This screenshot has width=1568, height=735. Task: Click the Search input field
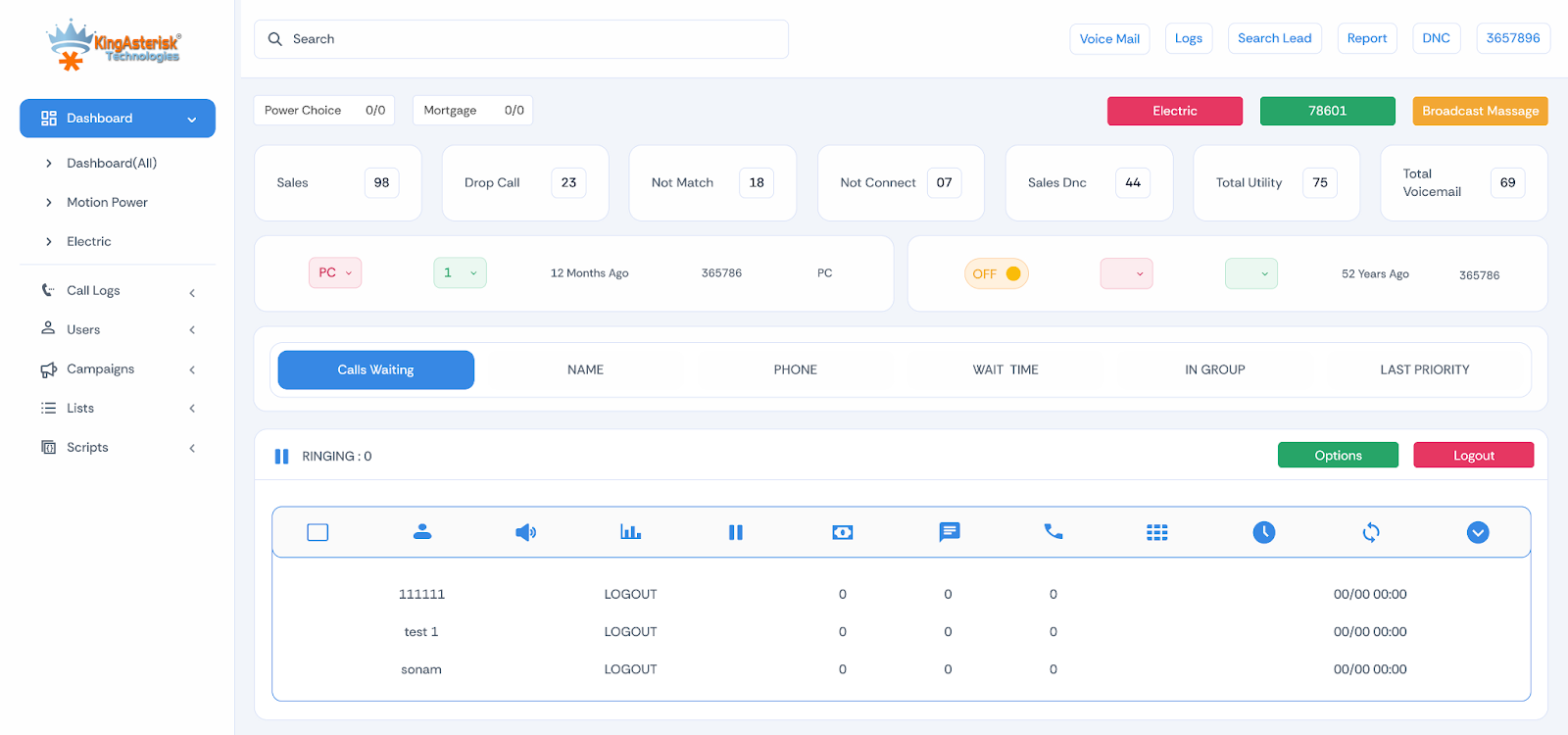coord(521,39)
